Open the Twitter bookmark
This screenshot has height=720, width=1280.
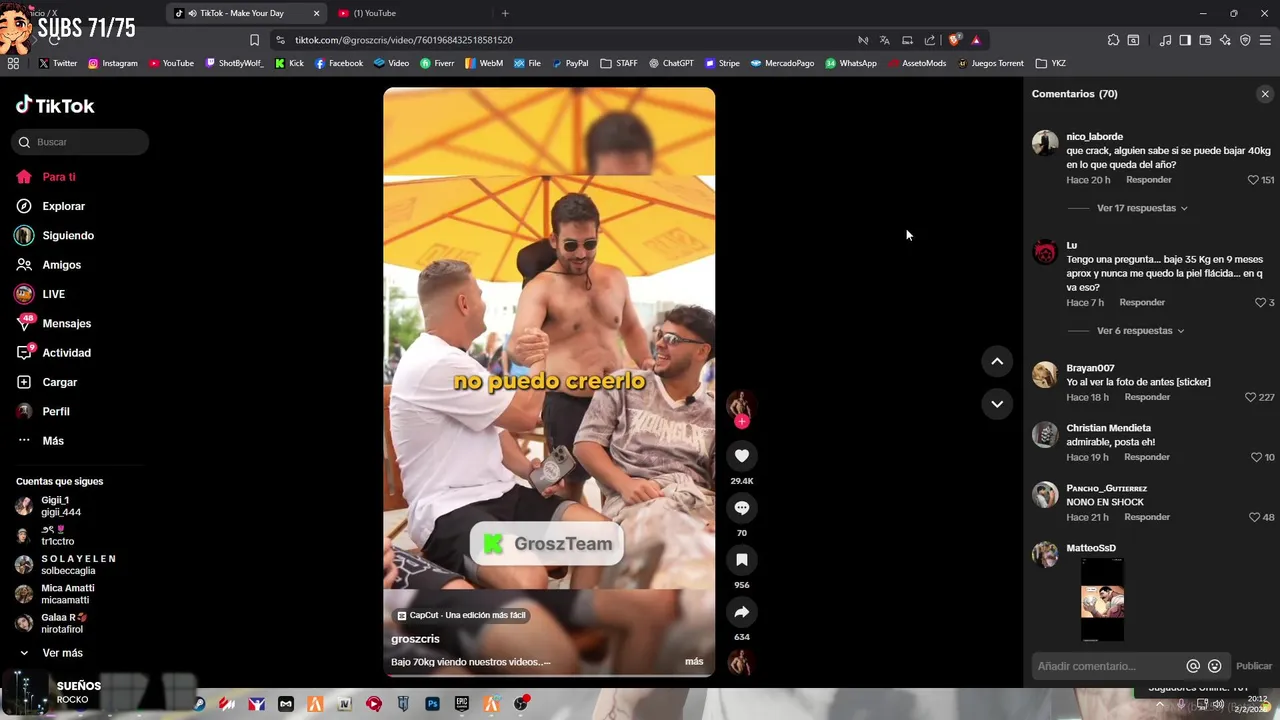(58, 63)
